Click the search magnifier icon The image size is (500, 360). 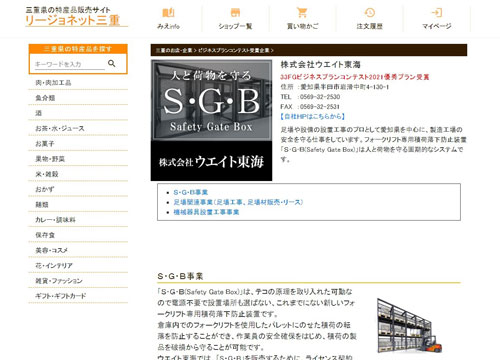112,63
